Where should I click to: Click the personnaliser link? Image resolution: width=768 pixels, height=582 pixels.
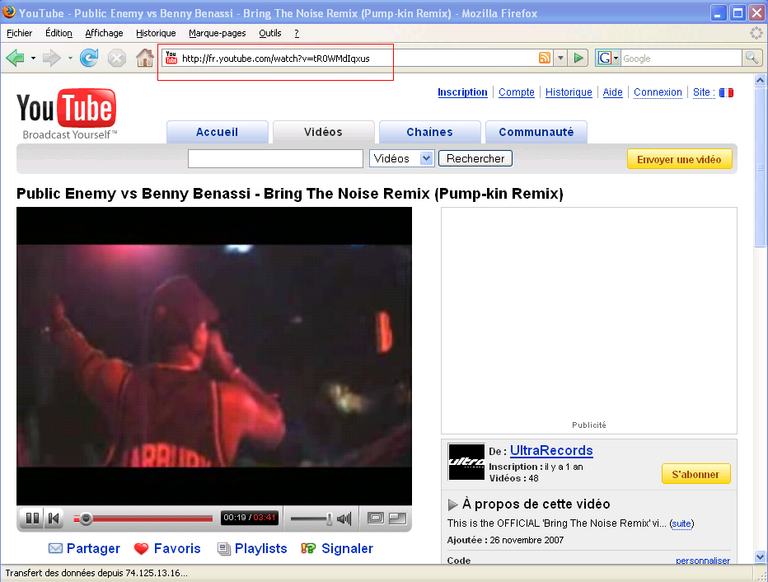coord(702,560)
